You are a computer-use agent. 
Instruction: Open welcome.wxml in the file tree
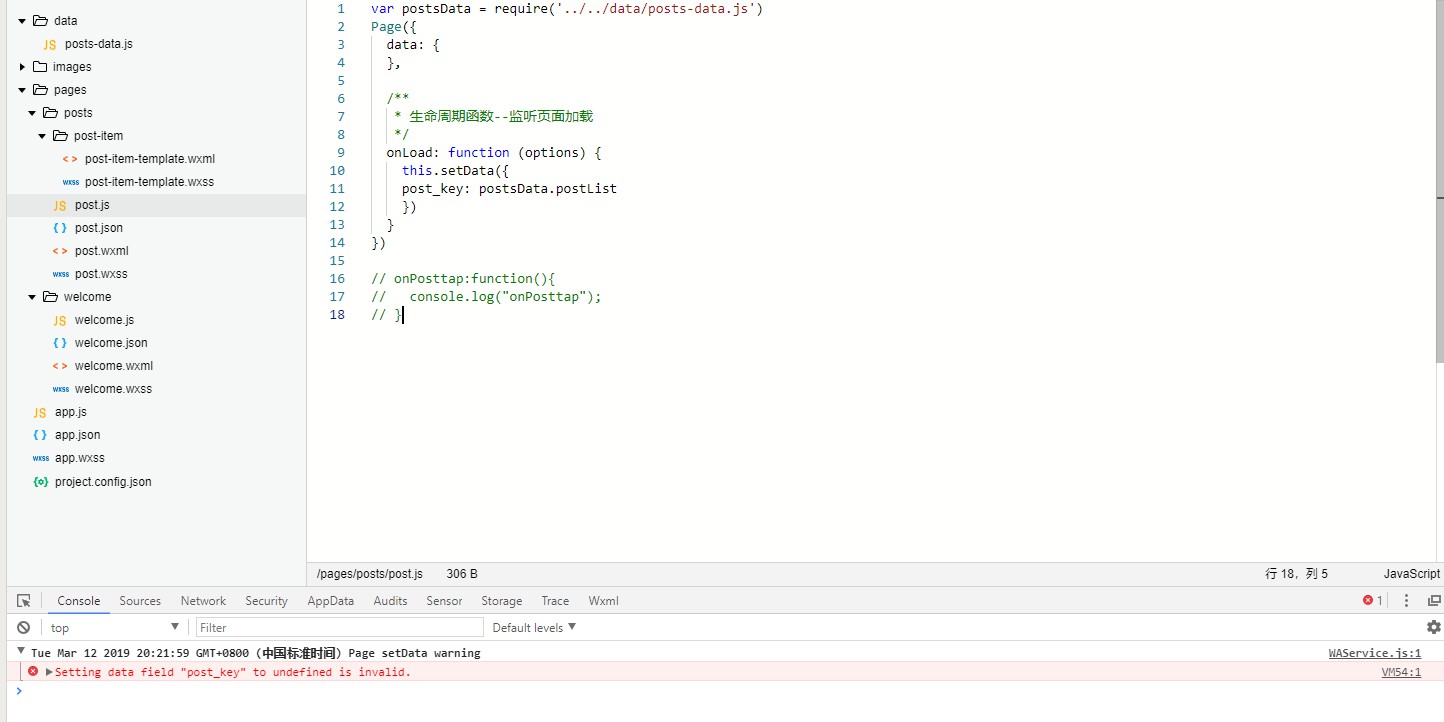[x=114, y=366]
